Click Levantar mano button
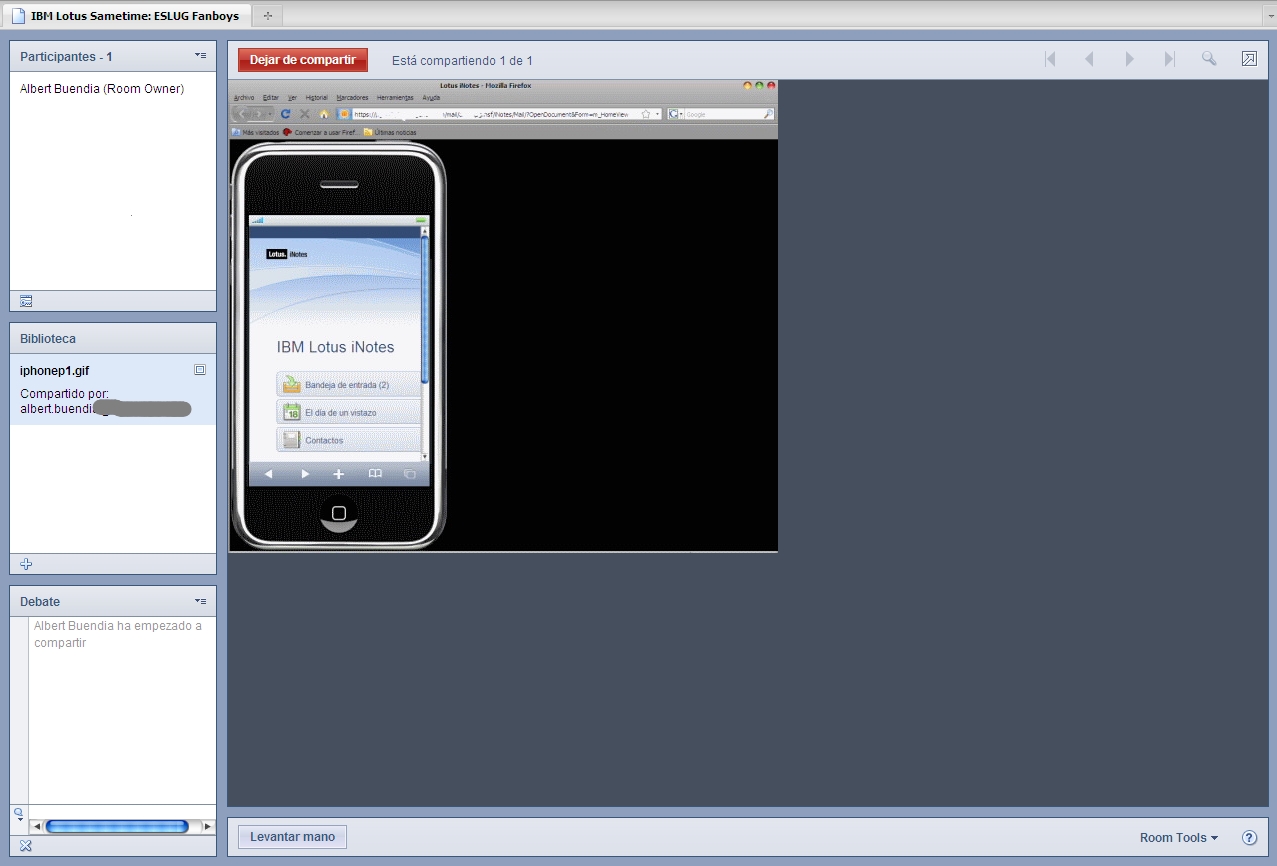The width and height of the screenshot is (1277, 866). click(x=292, y=837)
